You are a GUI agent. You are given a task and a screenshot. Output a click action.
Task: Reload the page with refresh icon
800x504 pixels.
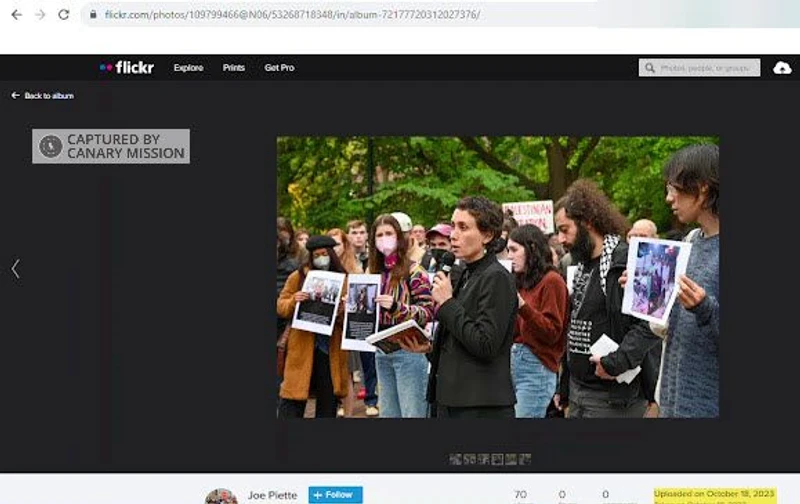click(x=64, y=15)
